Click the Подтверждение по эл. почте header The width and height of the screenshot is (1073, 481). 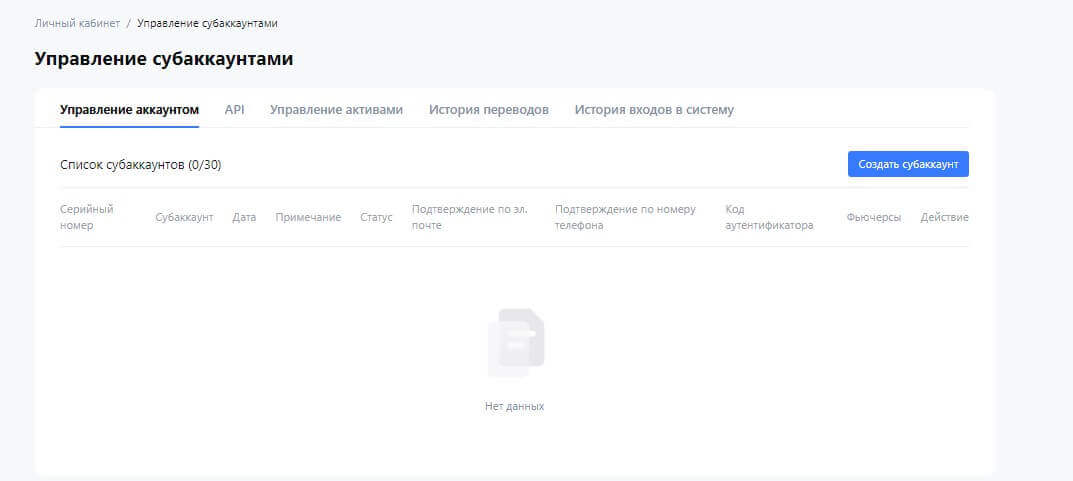[469, 217]
